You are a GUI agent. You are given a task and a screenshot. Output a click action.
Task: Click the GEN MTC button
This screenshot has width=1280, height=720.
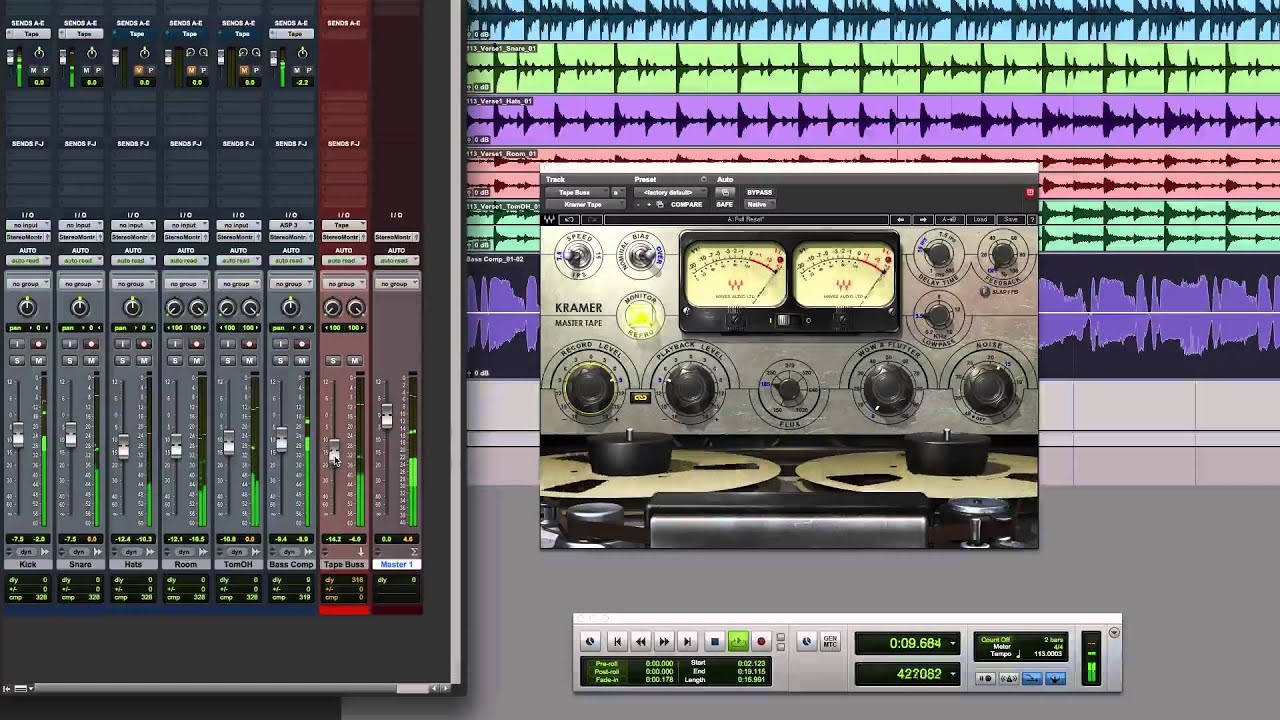click(830, 641)
